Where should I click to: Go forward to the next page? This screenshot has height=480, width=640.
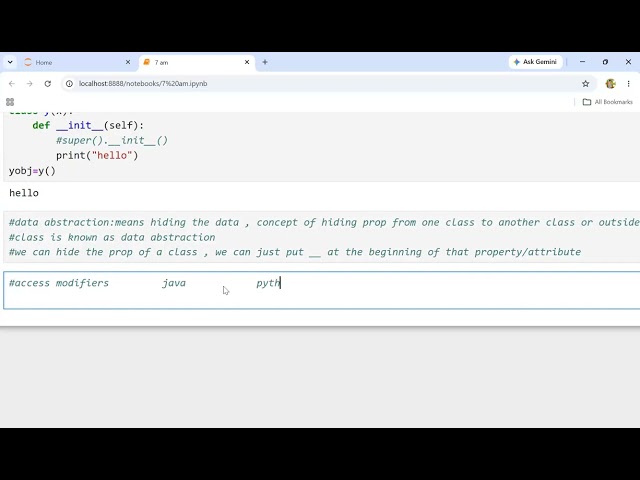click(x=29, y=84)
